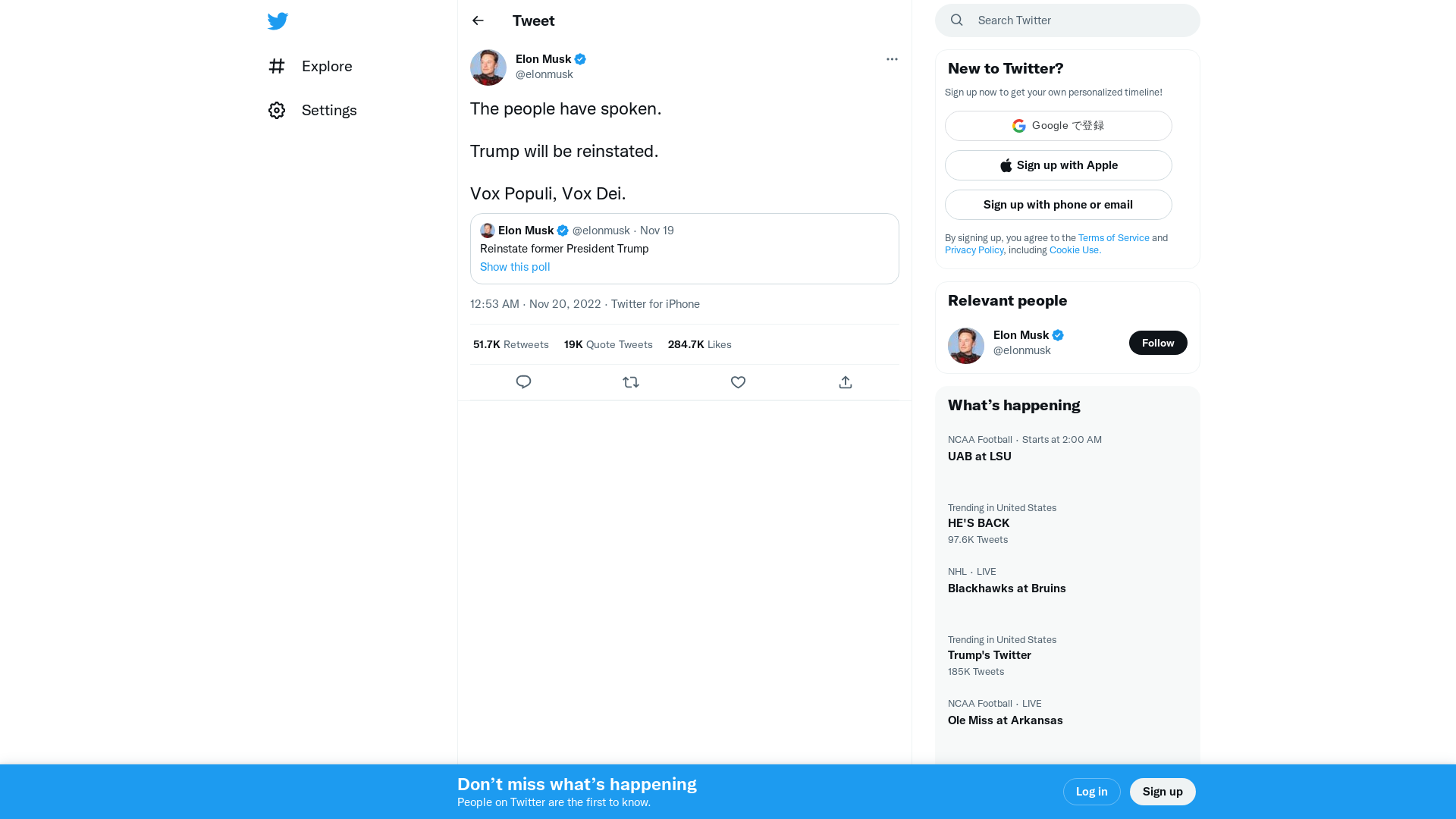Like the tweet with the heart icon
The width and height of the screenshot is (1456, 819).
tap(738, 382)
